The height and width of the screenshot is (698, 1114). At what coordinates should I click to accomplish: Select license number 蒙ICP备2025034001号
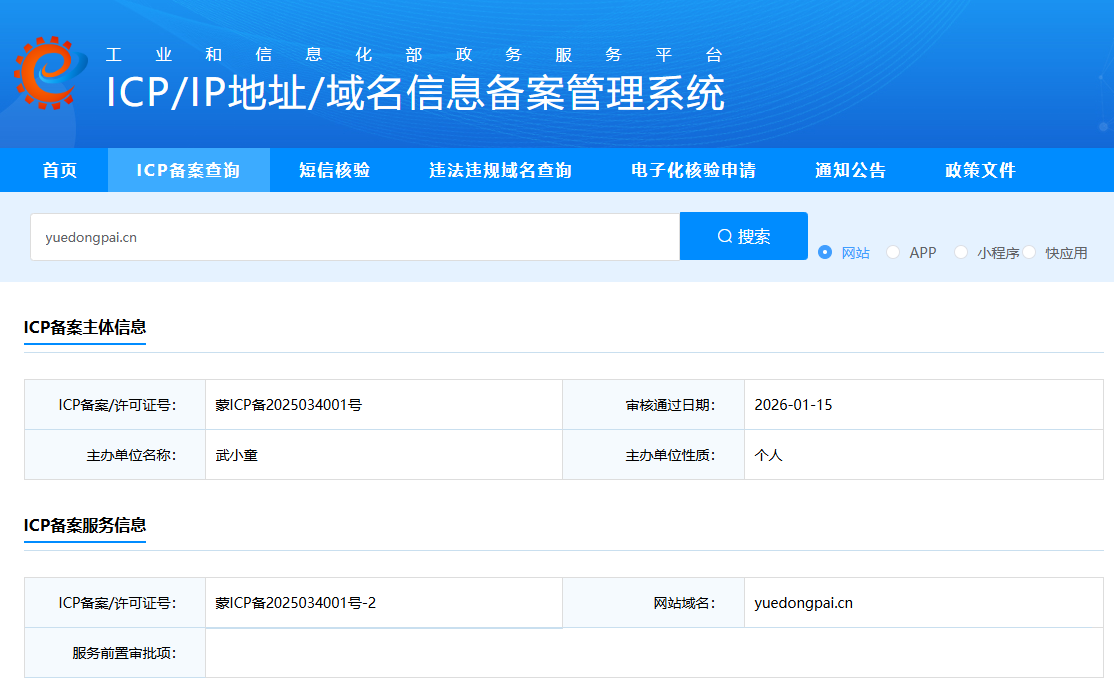[288, 405]
